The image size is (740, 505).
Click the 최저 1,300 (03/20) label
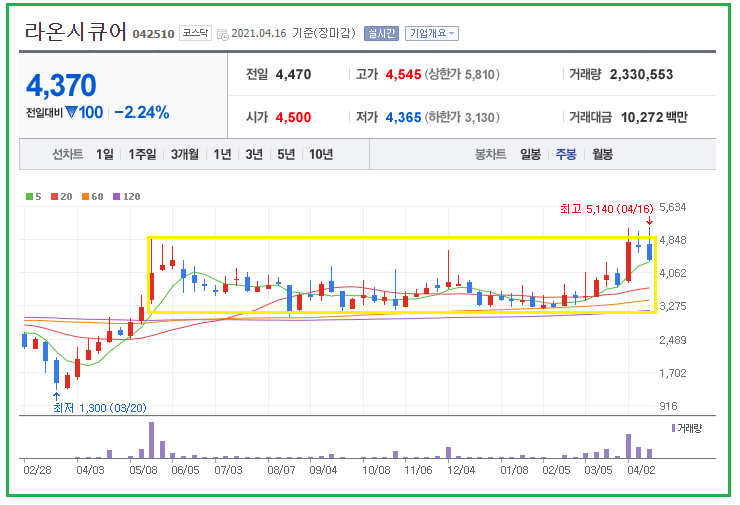(100, 408)
